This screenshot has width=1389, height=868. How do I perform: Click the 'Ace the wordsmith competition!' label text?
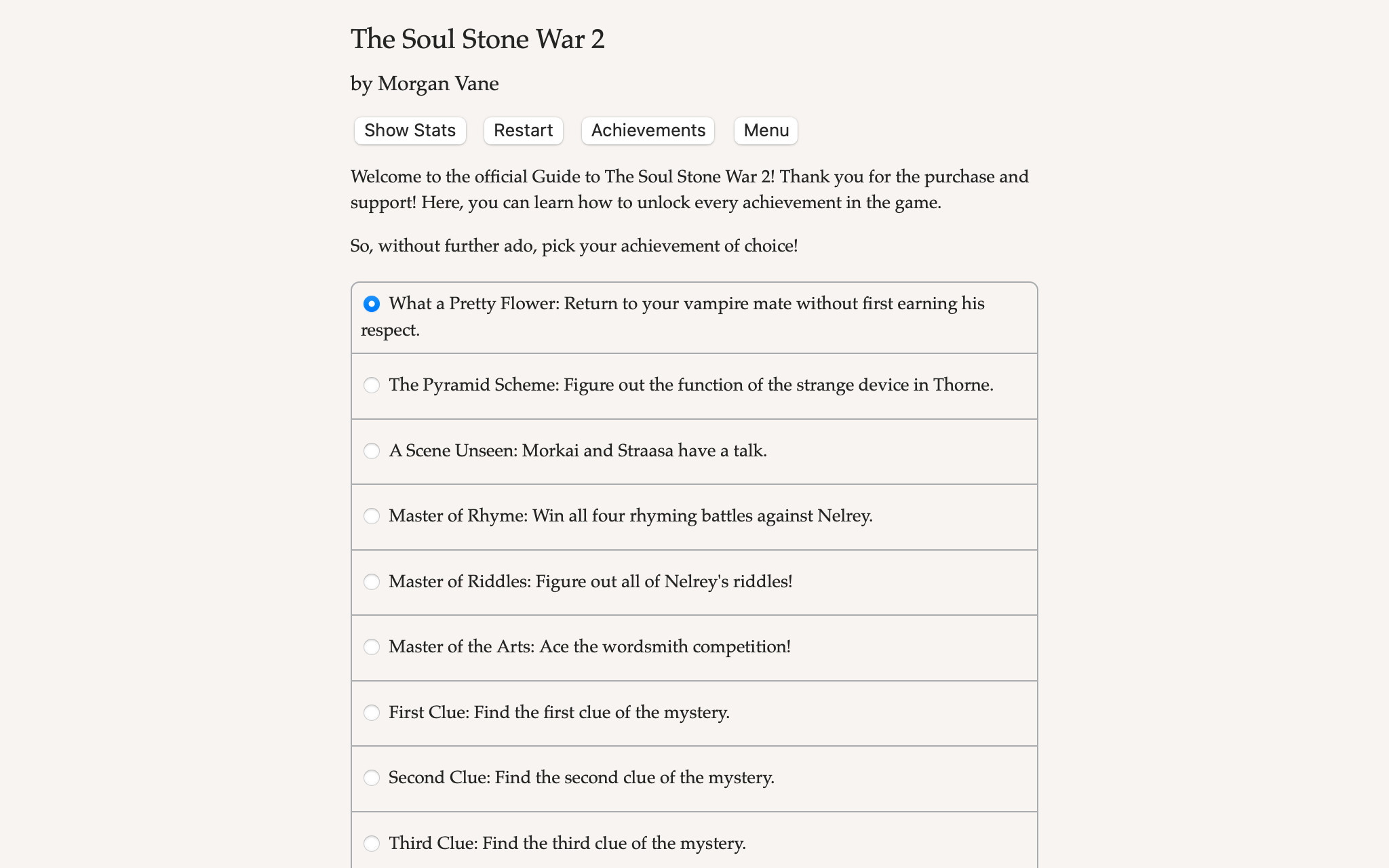[665, 647]
